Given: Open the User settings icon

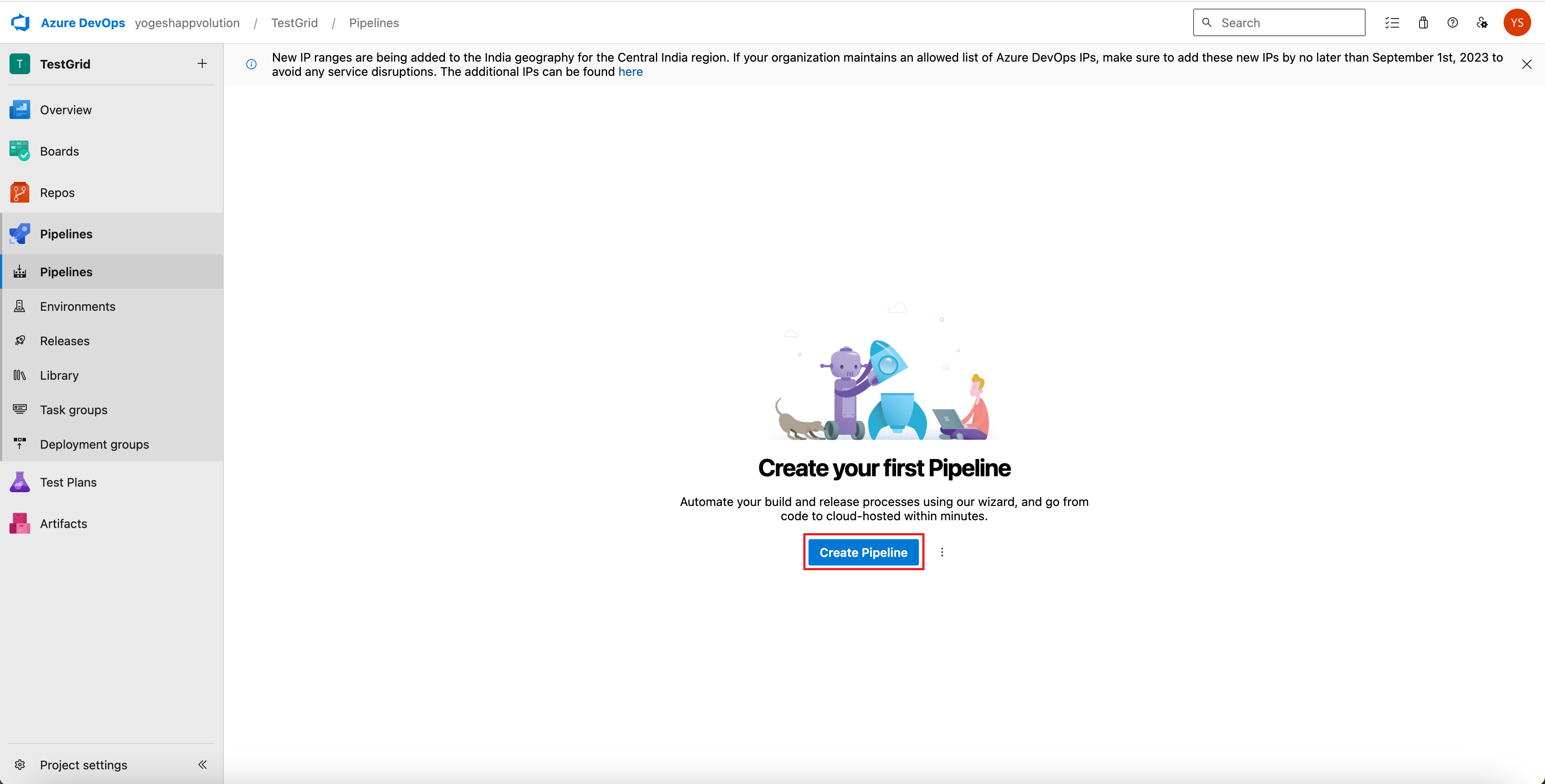Looking at the screenshot, I should pyautogui.click(x=1482, y=23).
